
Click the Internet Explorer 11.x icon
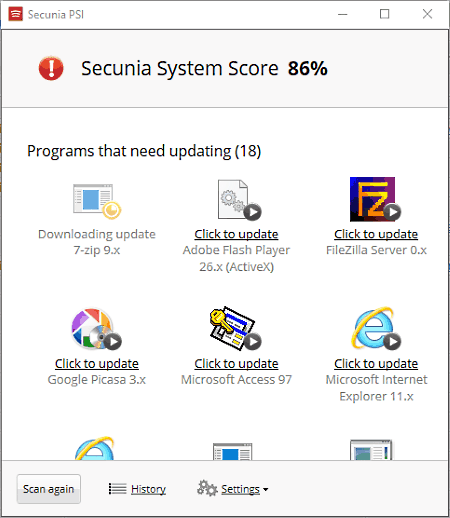tap(376, 328)
